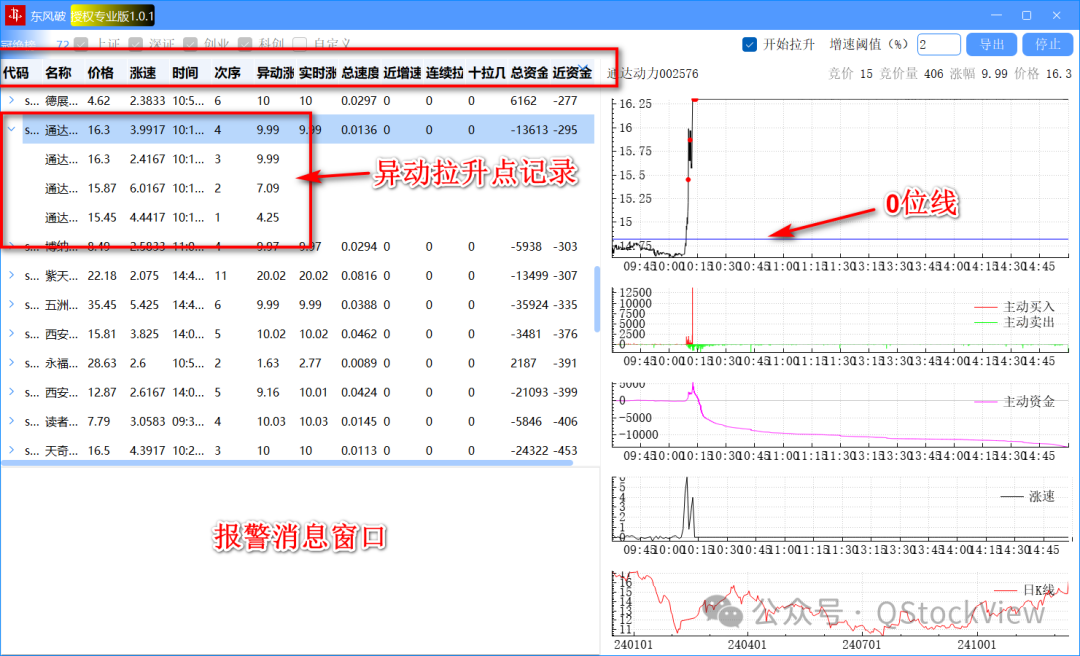Click the 东风破 app logo icon
The height and width of the screenshot is (656, 1080).
[x=15, y=14]
